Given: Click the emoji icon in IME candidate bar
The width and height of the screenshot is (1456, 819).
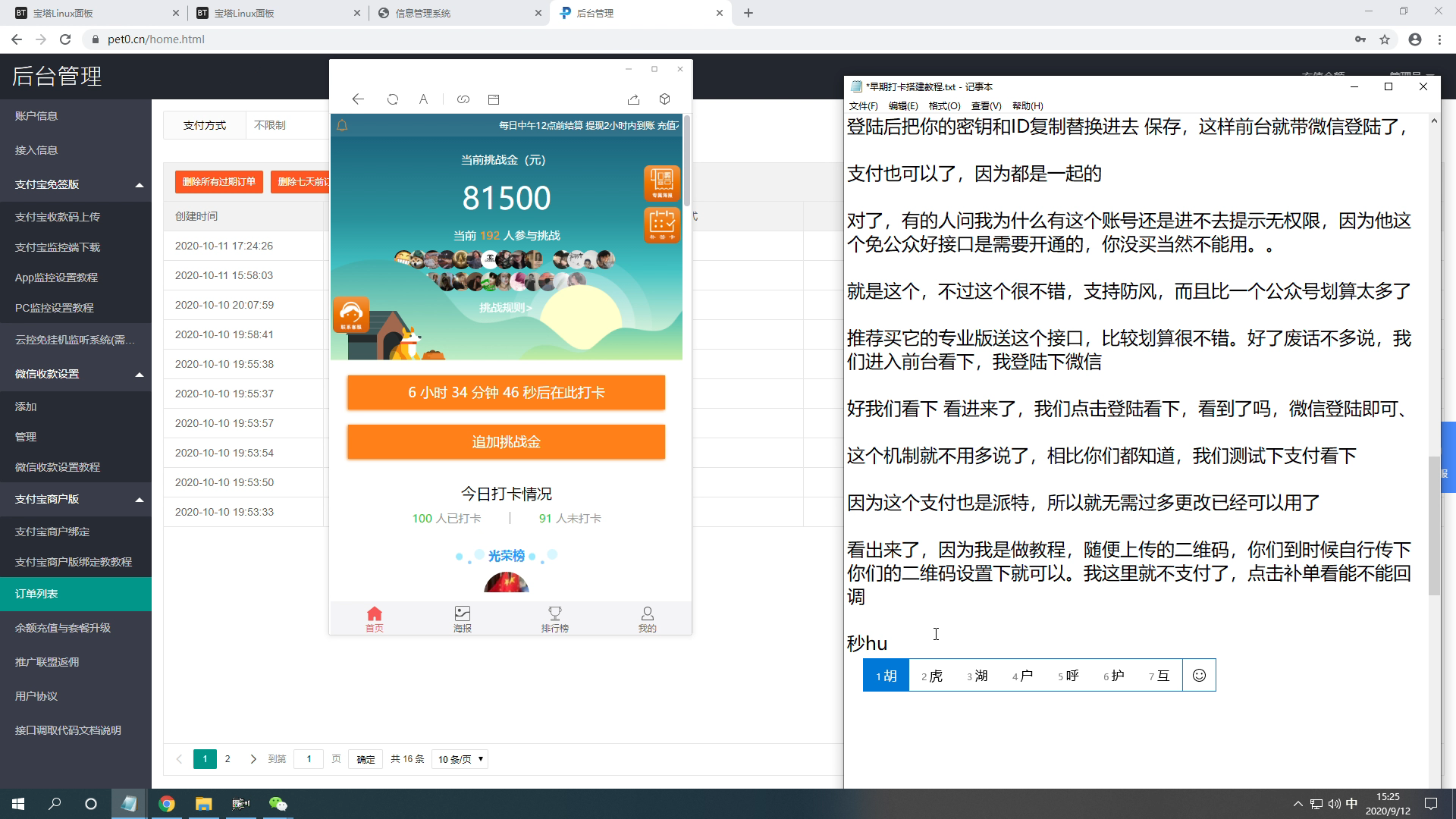Looking at the screenshot, I should point(1199,675).
